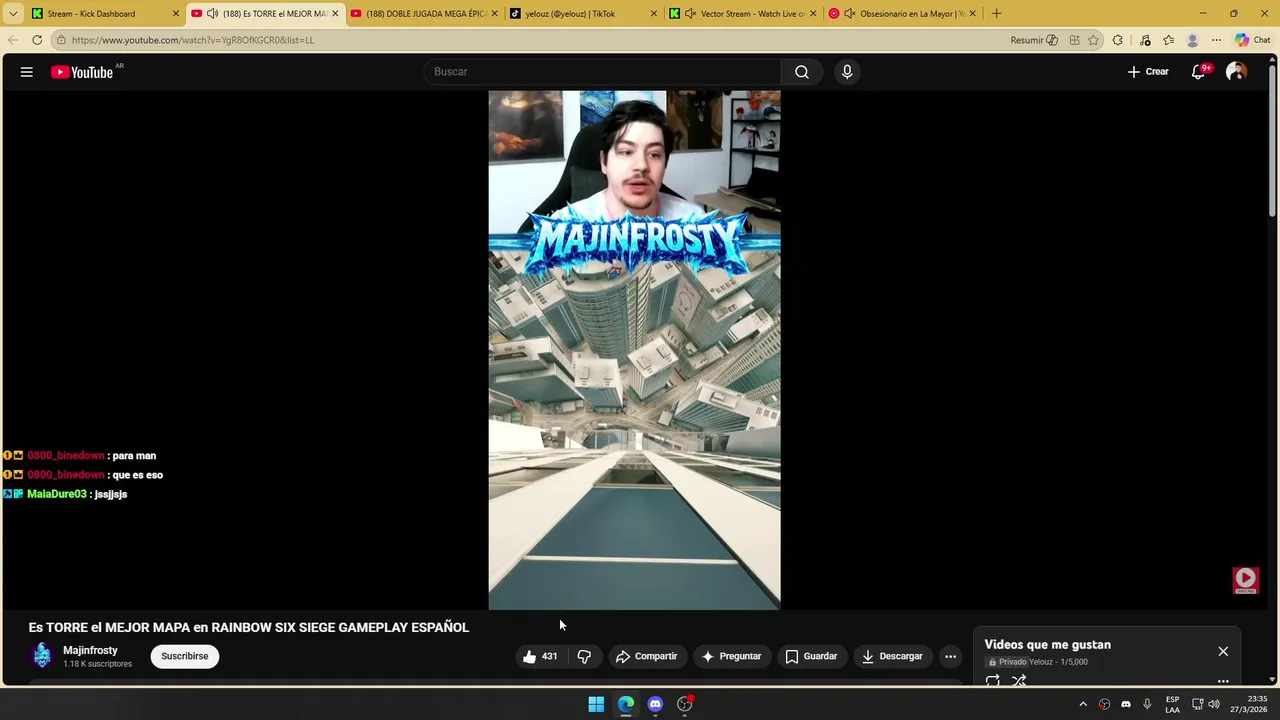Add page to favorites star

pos(1093,40)
